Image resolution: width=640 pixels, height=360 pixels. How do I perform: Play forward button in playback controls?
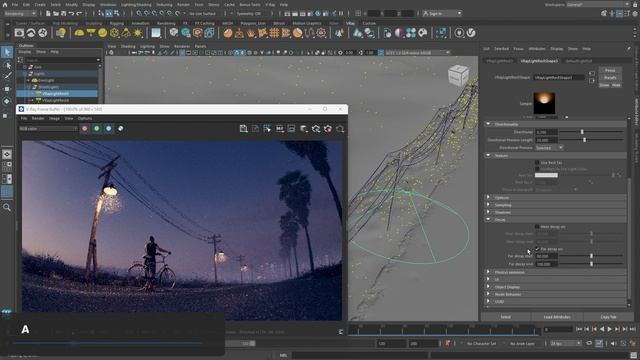tap(609, 329)
